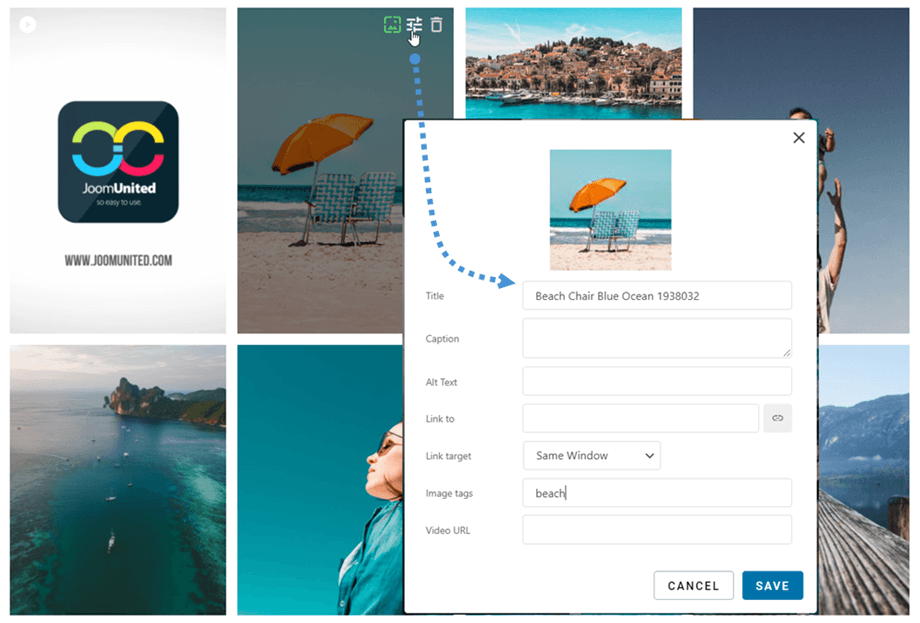Click the link chain icon beside Link to
This screenshot has height=623, width=920.
777,418
